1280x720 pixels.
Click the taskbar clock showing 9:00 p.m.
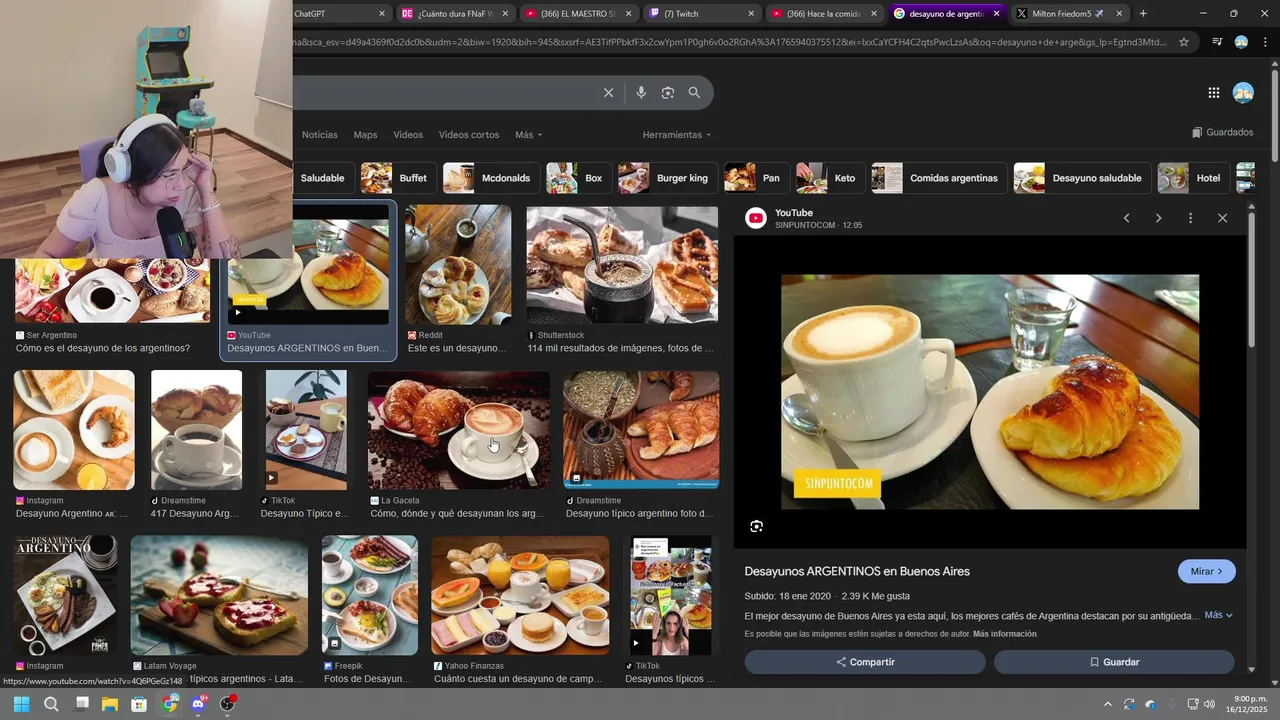pyautogui.click(x=1245, y=704)
